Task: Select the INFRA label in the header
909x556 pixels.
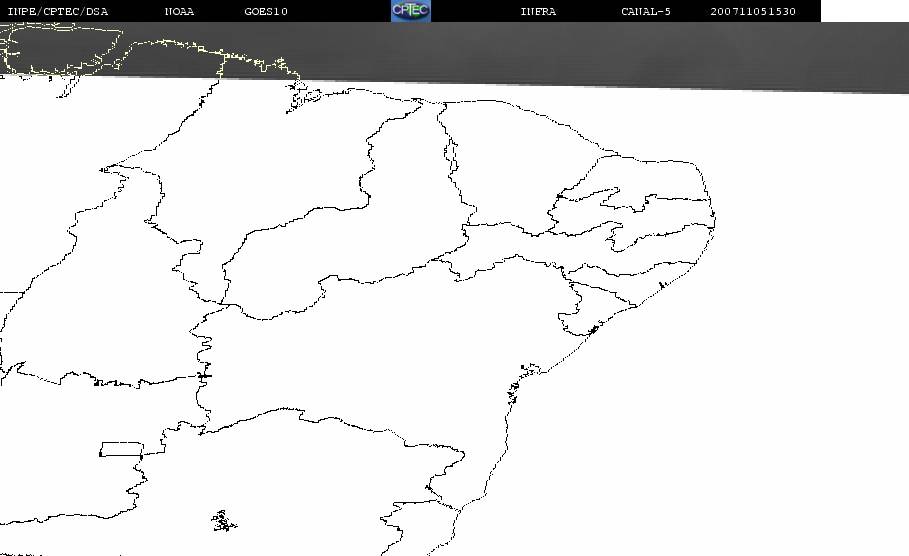Action: pyautogui.click(x=538, y=12)
